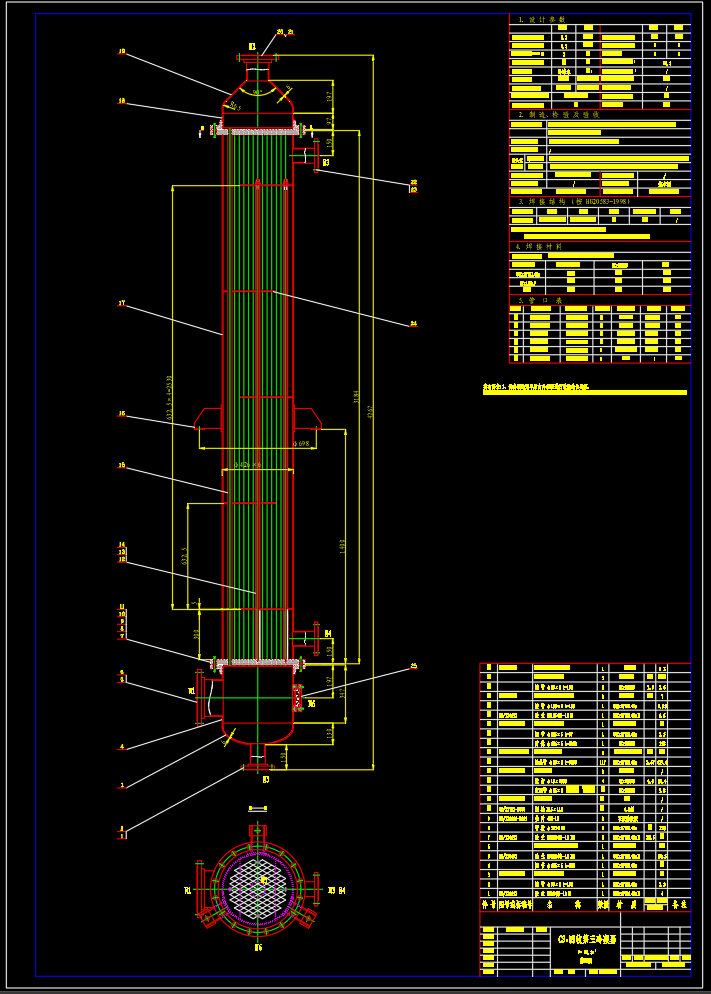
Task: Click the drawing title in the title block
Action: (586, 940)
